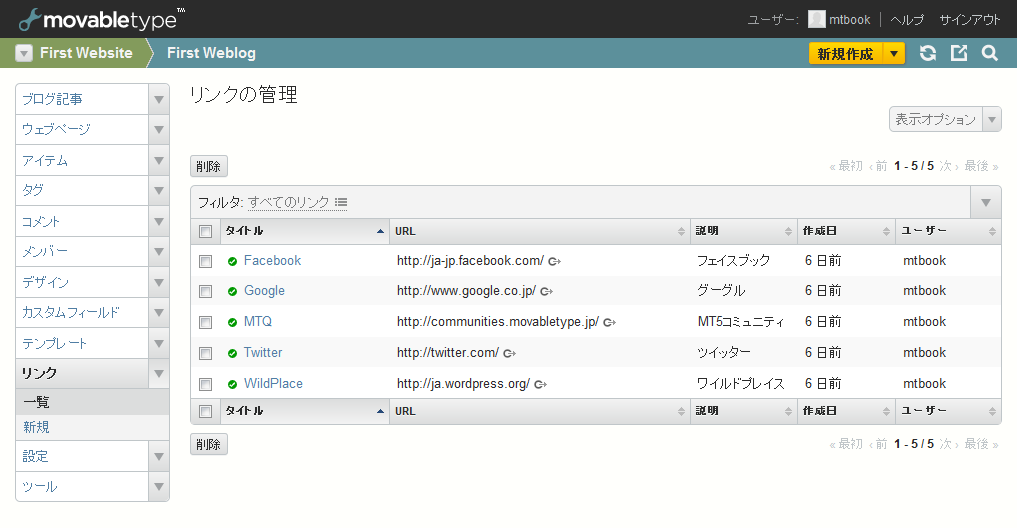Expand the filter panel arrow

coord(986,202)
